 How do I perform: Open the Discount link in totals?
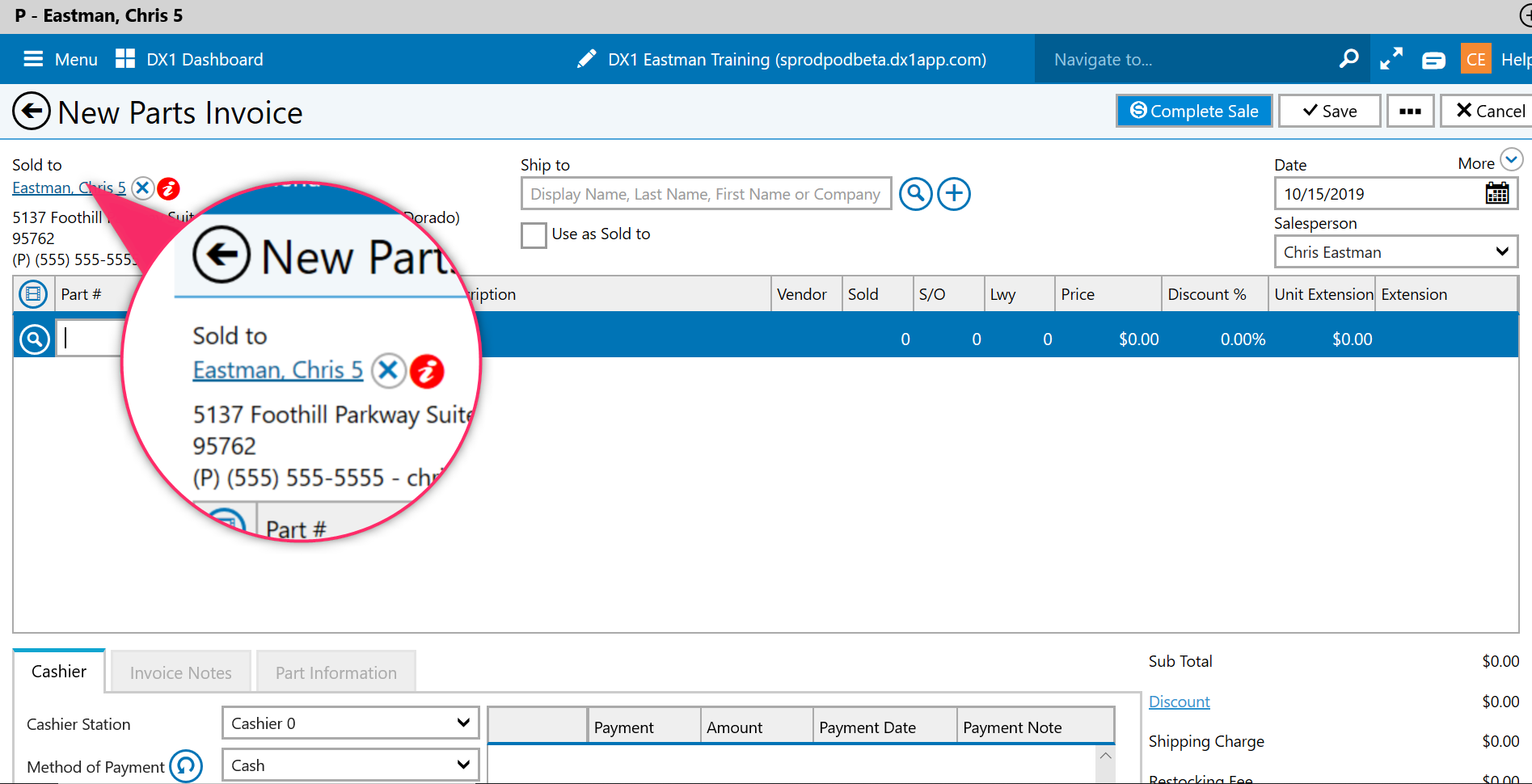click(x=1180, y=702)
